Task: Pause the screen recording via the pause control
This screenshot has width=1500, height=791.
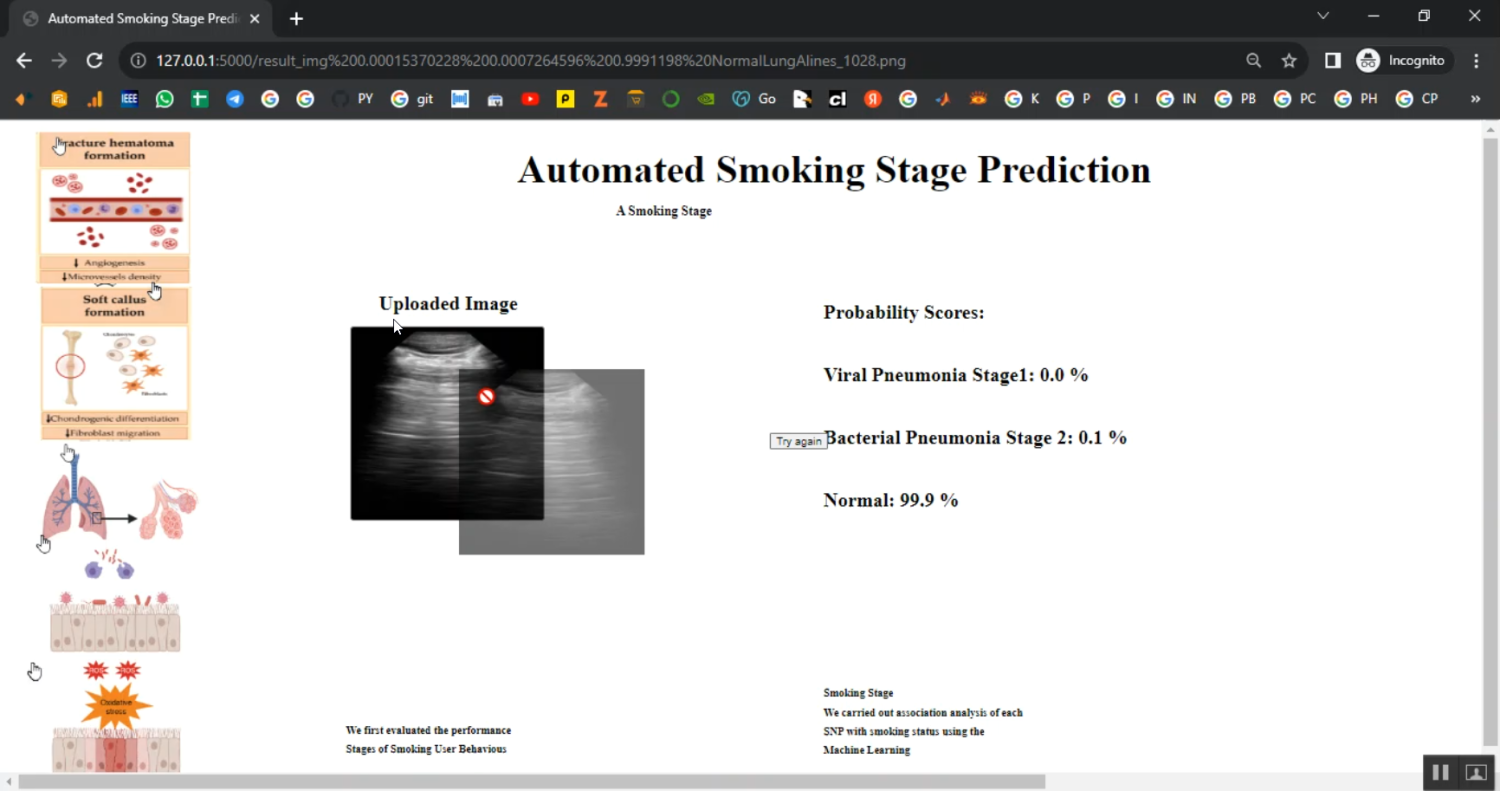Action: [1440, 772]
